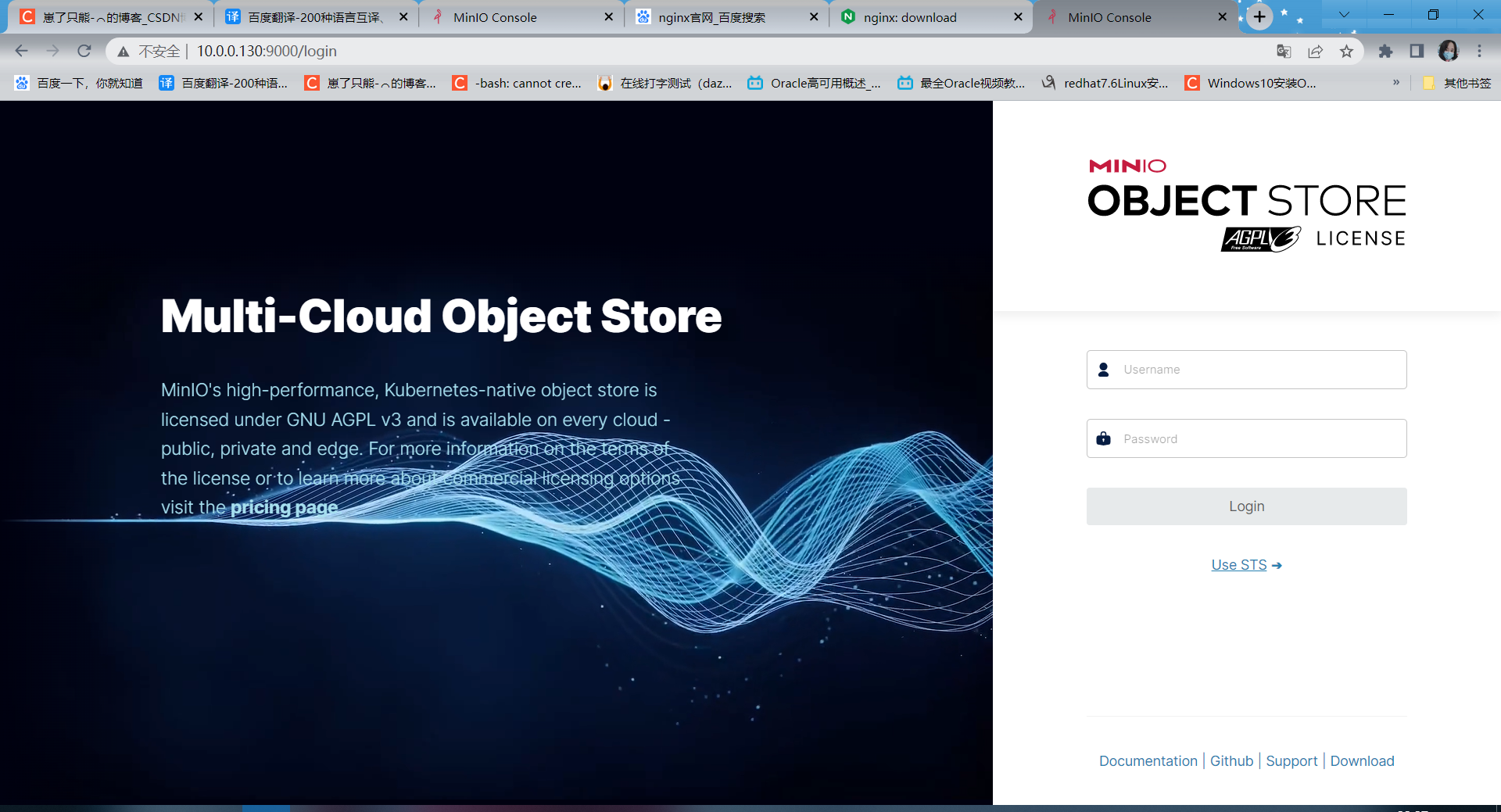Open the Windows10安装 bookmark
Viewport: 1501px width, 812px height.
coord(1251,83)
